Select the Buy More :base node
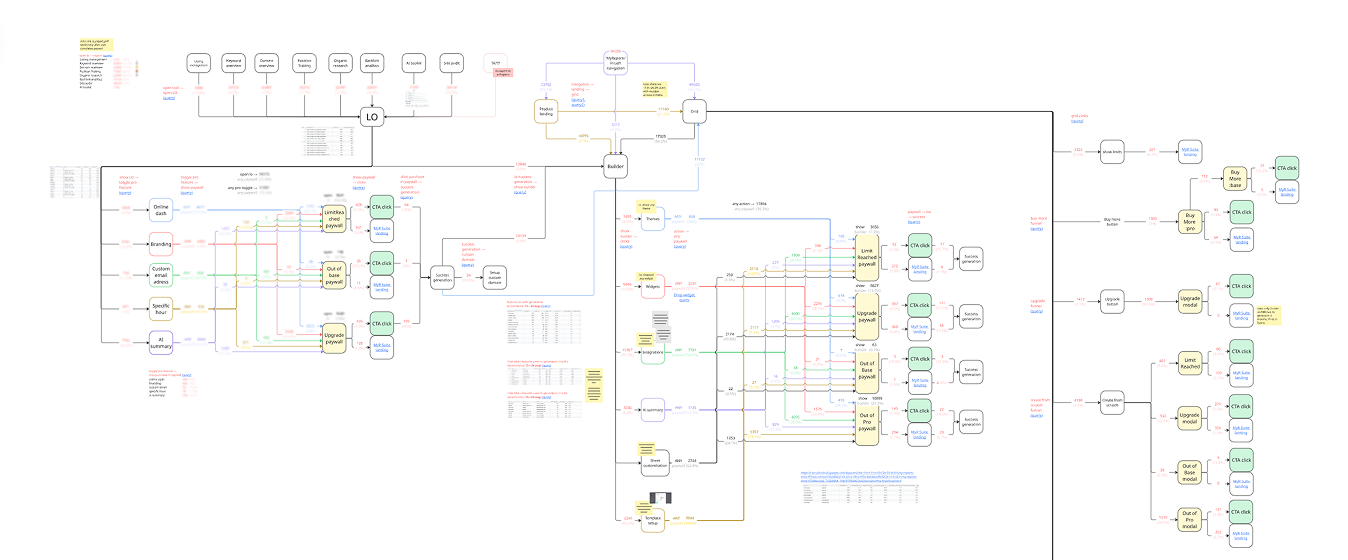 click(x=1234, y=180)
